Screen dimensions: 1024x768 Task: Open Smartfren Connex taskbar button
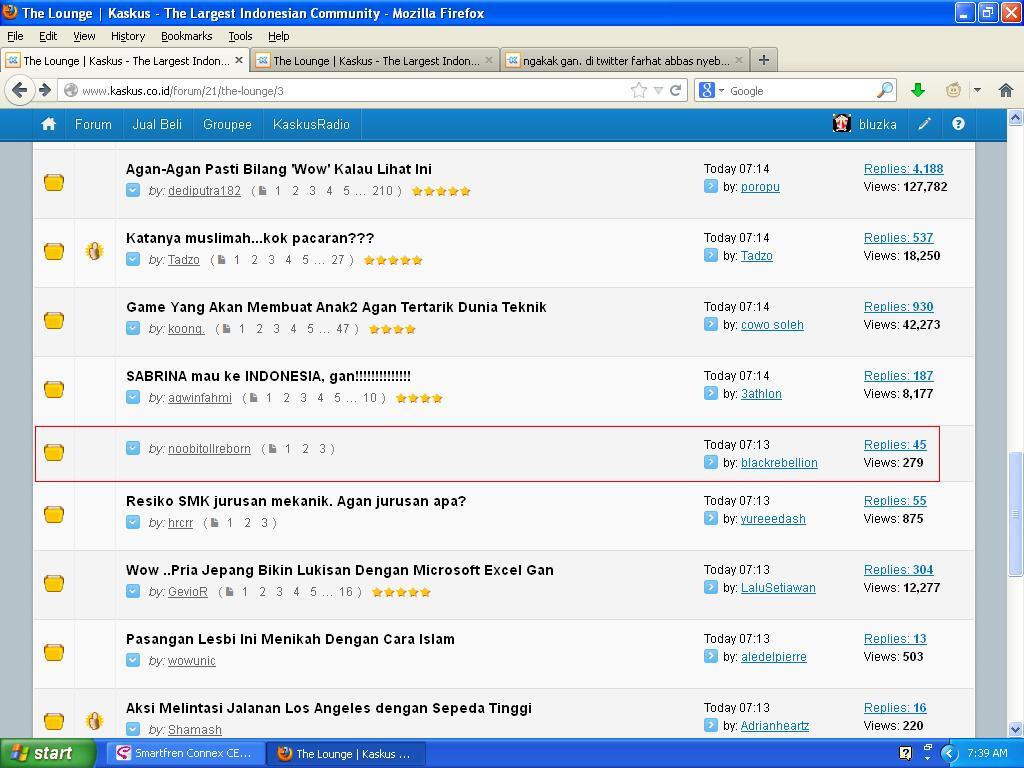[185, 753]
